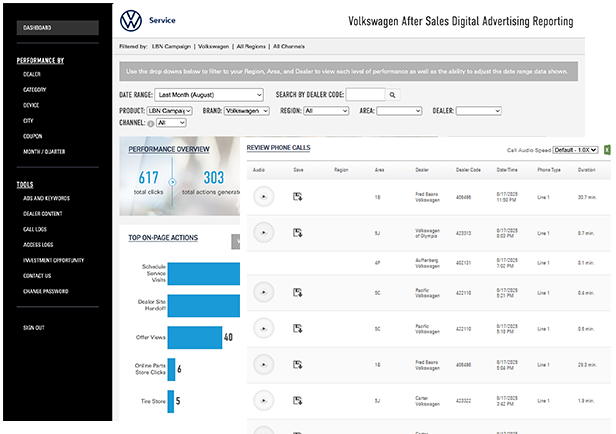The image size is (616, 434).
Task: Open Ads and Keywords tool
Action: click(x=46, y=198)
